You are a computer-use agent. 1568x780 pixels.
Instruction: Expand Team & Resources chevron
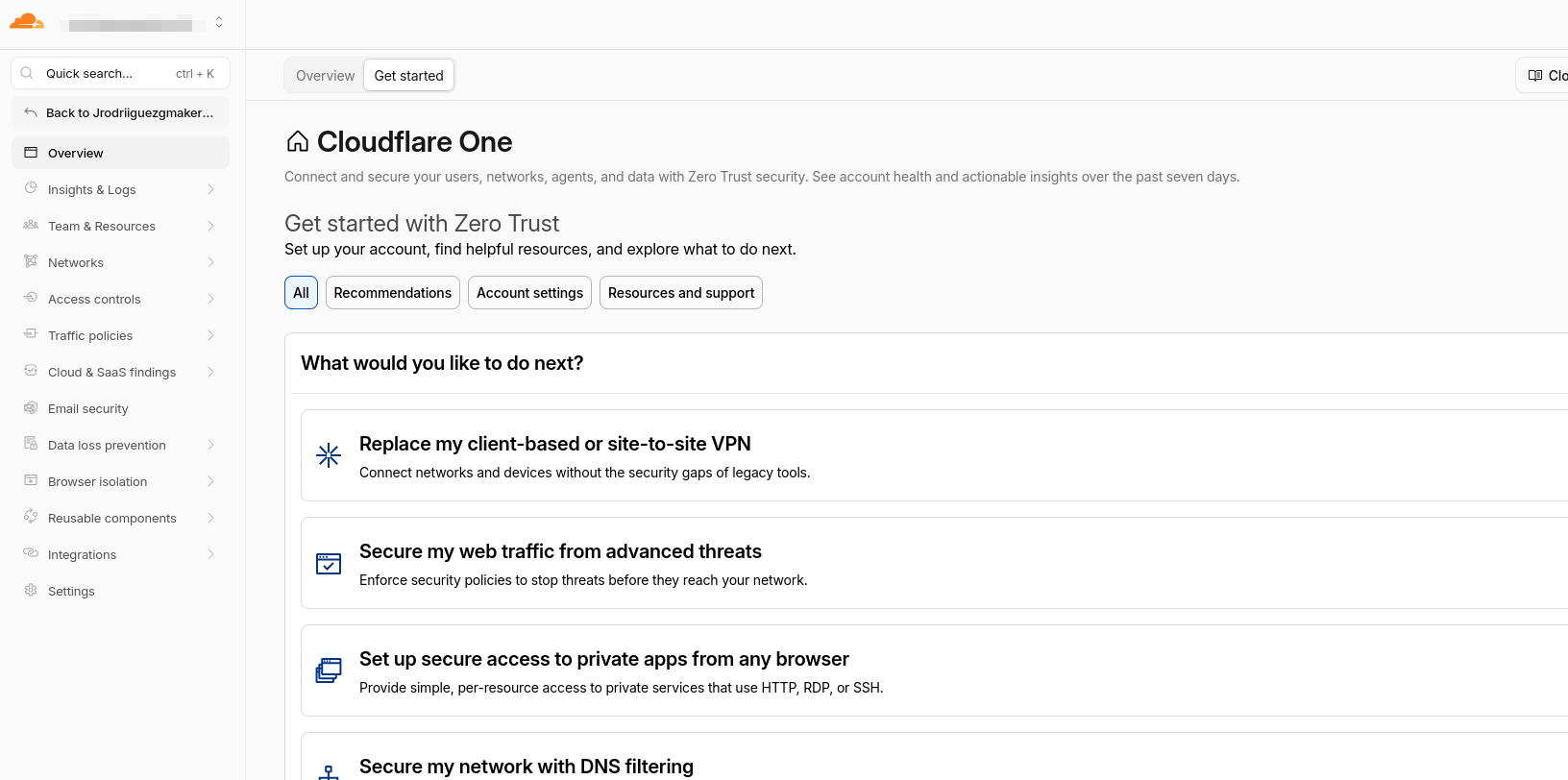(x=210, y=226)
